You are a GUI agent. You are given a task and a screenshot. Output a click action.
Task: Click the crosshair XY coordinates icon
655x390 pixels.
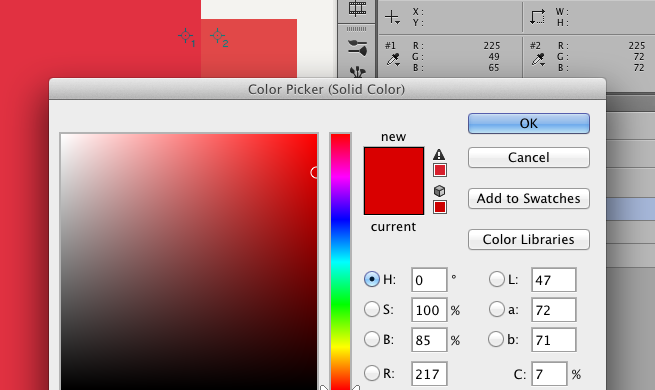coord(392,17)
